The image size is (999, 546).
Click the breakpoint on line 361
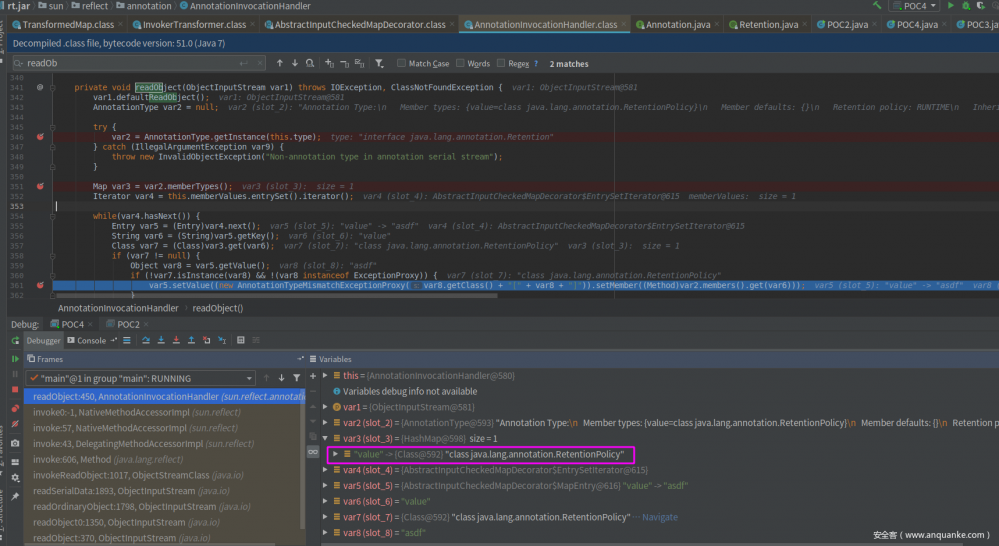click(41, 285)
